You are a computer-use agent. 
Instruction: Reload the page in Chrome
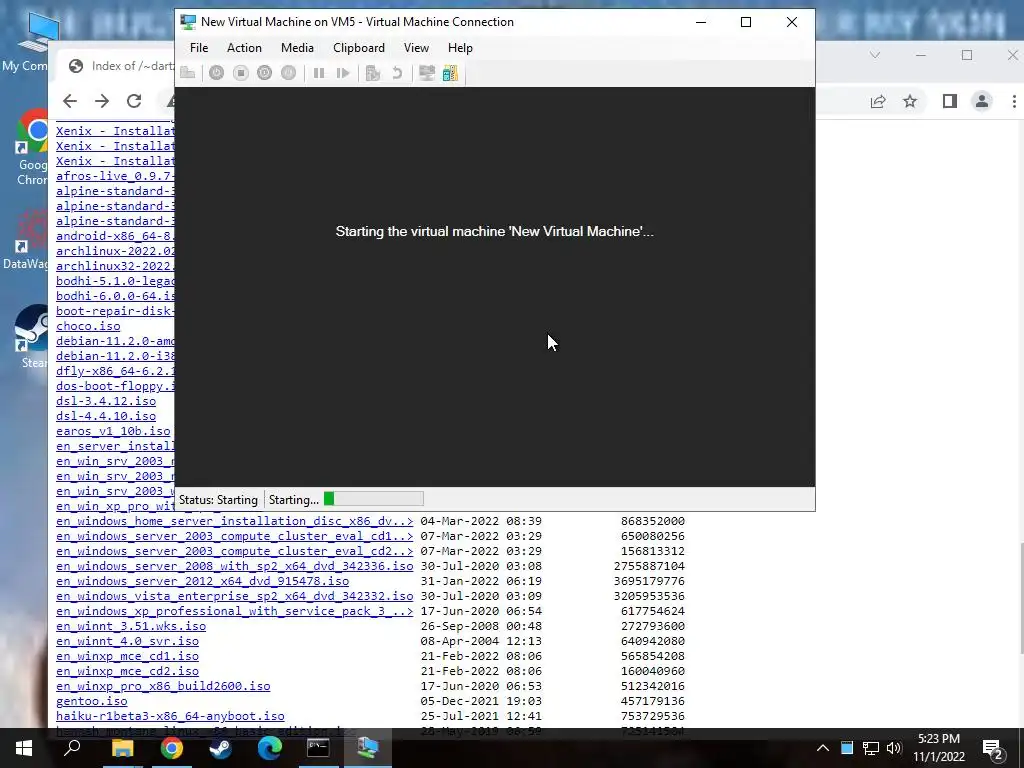(134, 101)
